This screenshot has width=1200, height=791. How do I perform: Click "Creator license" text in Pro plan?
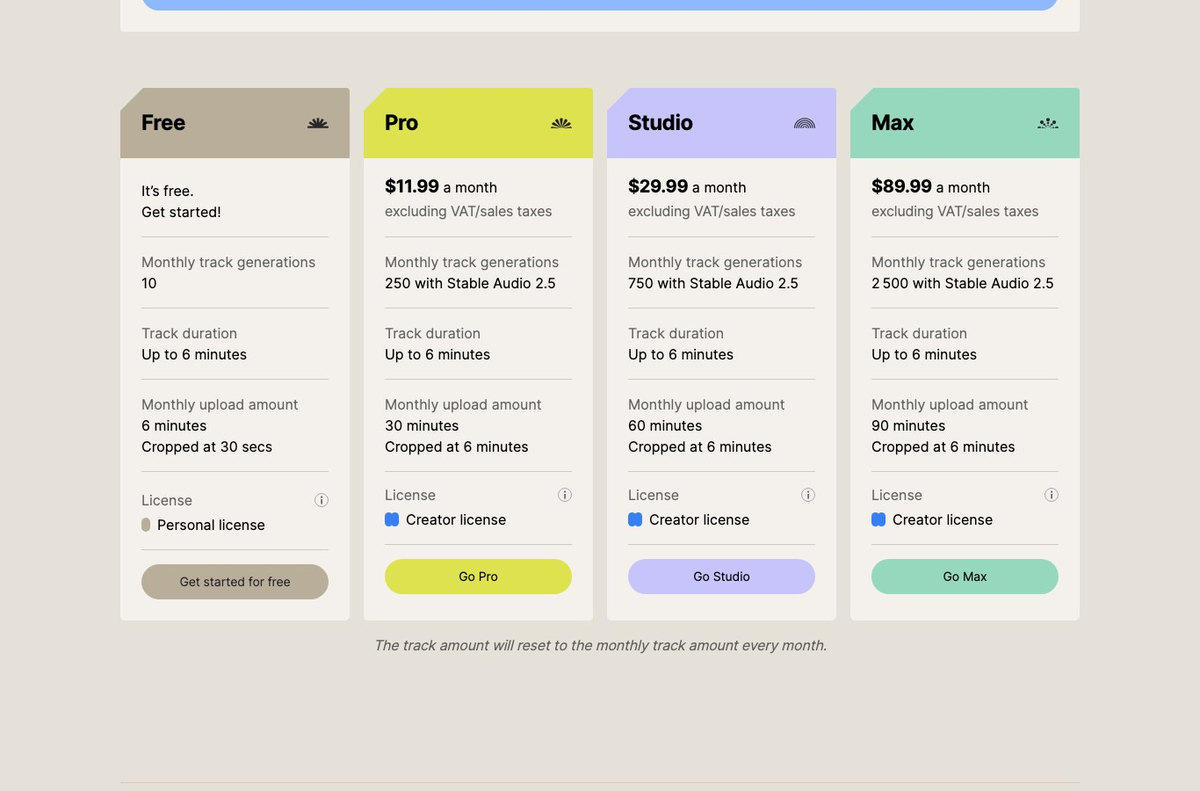point(456,520)
